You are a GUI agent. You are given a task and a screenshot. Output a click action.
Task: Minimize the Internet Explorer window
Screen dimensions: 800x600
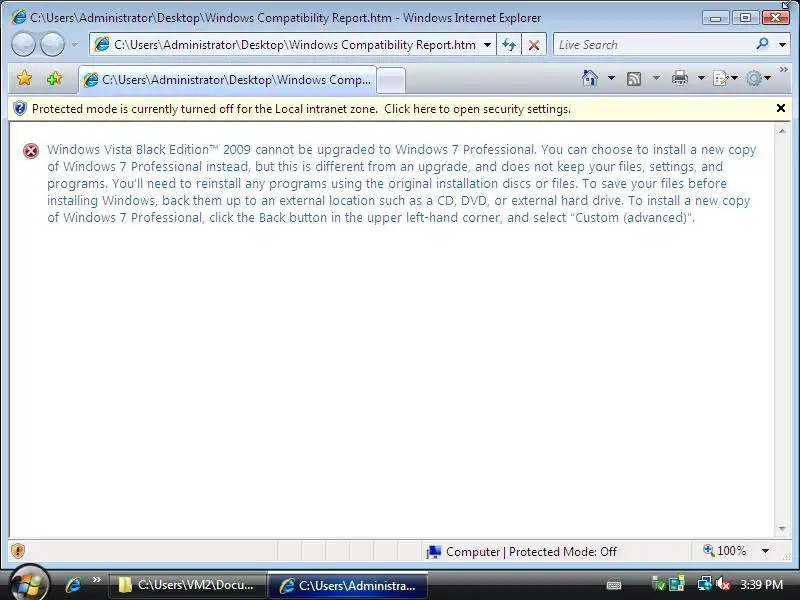pyautogui.click(x=716, y=18)
